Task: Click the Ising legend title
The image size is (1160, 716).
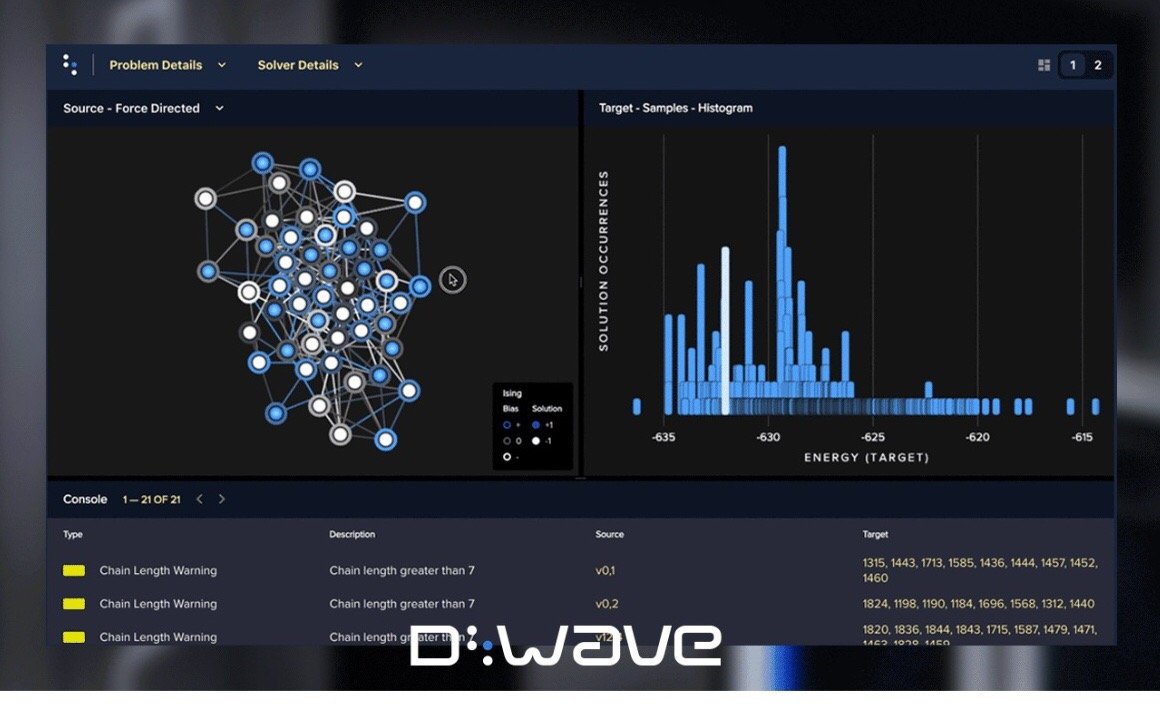Action: click(512, 394)
